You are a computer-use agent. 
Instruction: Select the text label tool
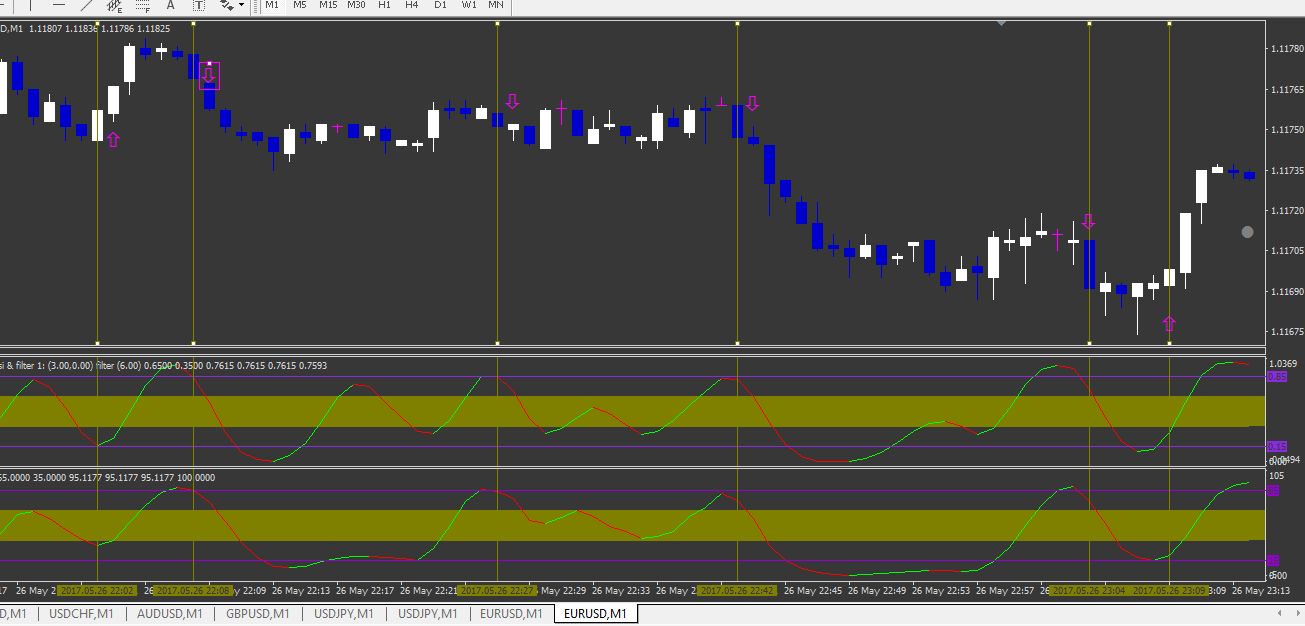point(198,5)
